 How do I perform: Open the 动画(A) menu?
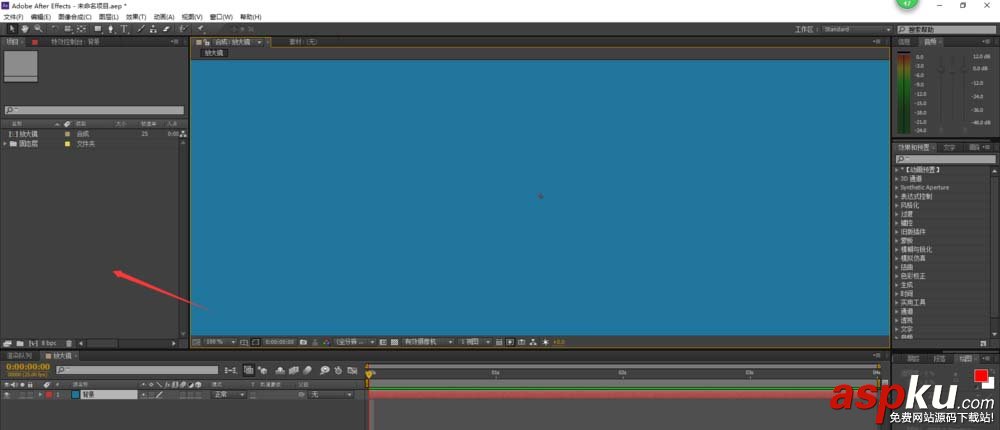click(x=164, y=17)
